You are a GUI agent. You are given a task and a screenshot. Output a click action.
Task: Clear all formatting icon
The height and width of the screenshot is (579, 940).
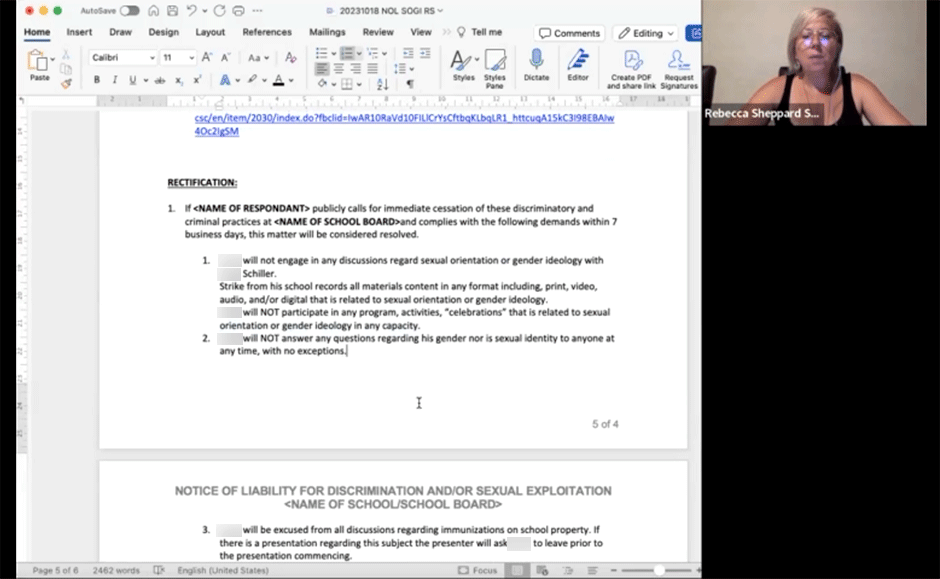(291, 58)
